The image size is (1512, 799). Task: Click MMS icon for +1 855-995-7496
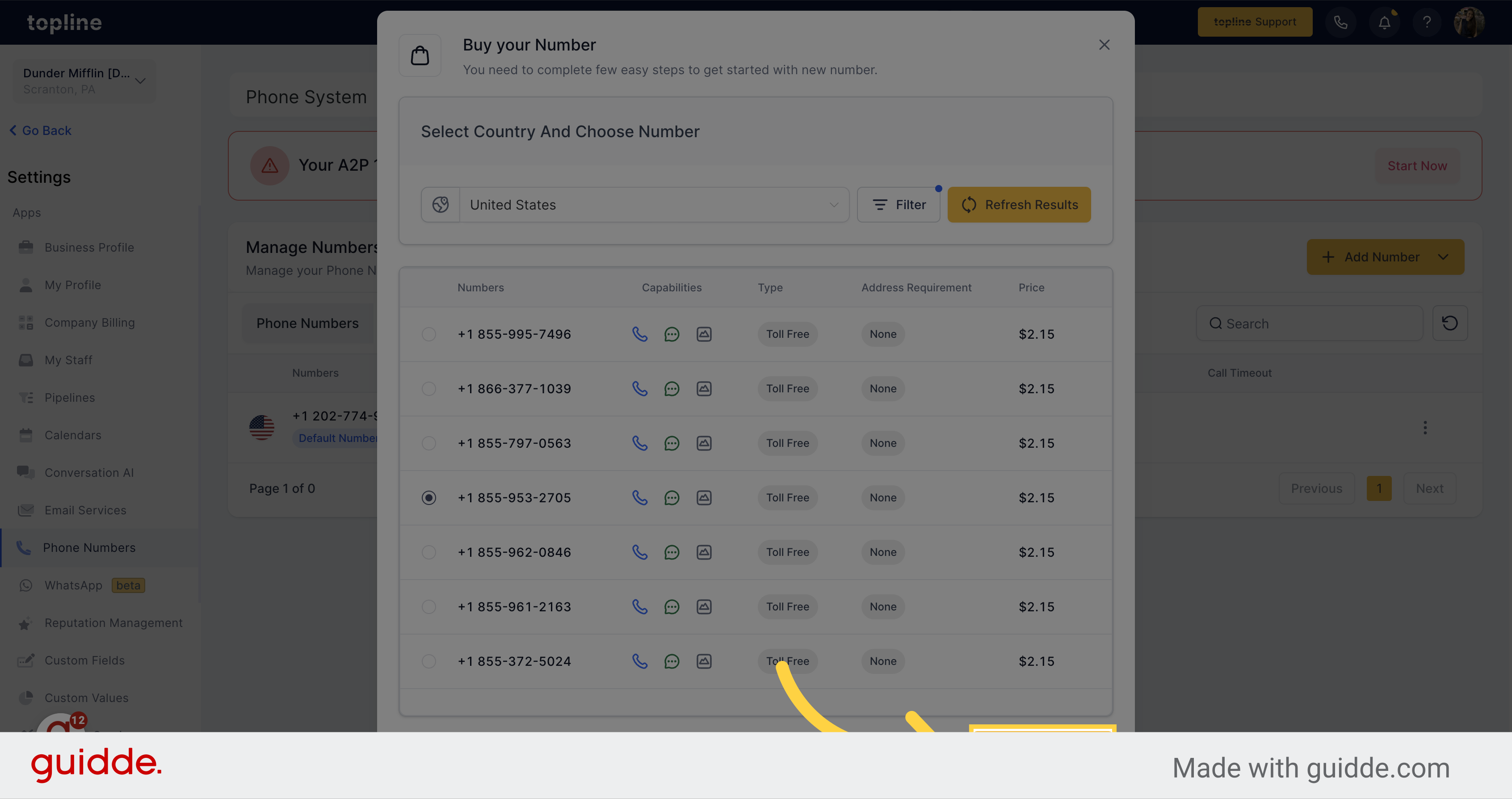(704, 334)
